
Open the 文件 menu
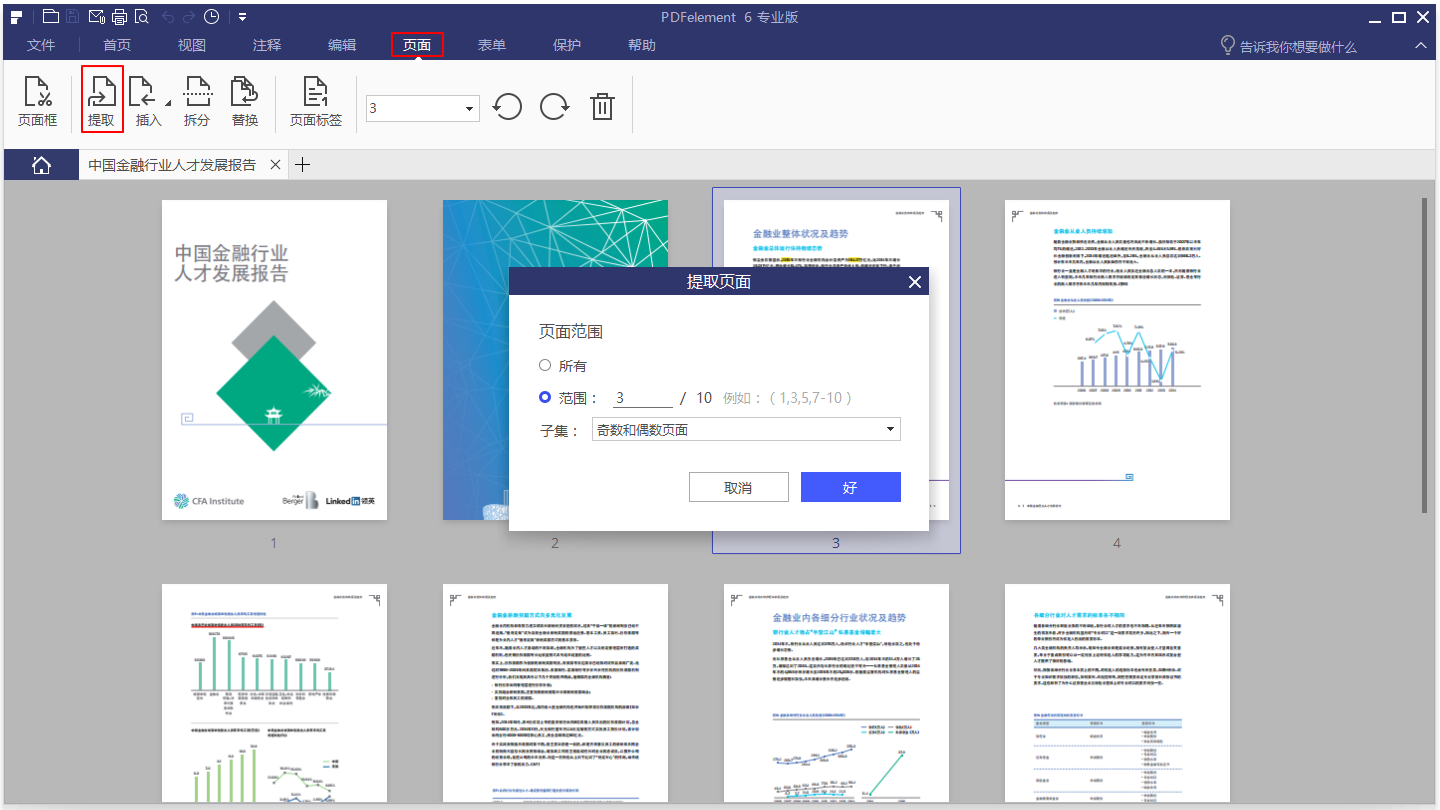pyautogui.click(x=41, y=45)
